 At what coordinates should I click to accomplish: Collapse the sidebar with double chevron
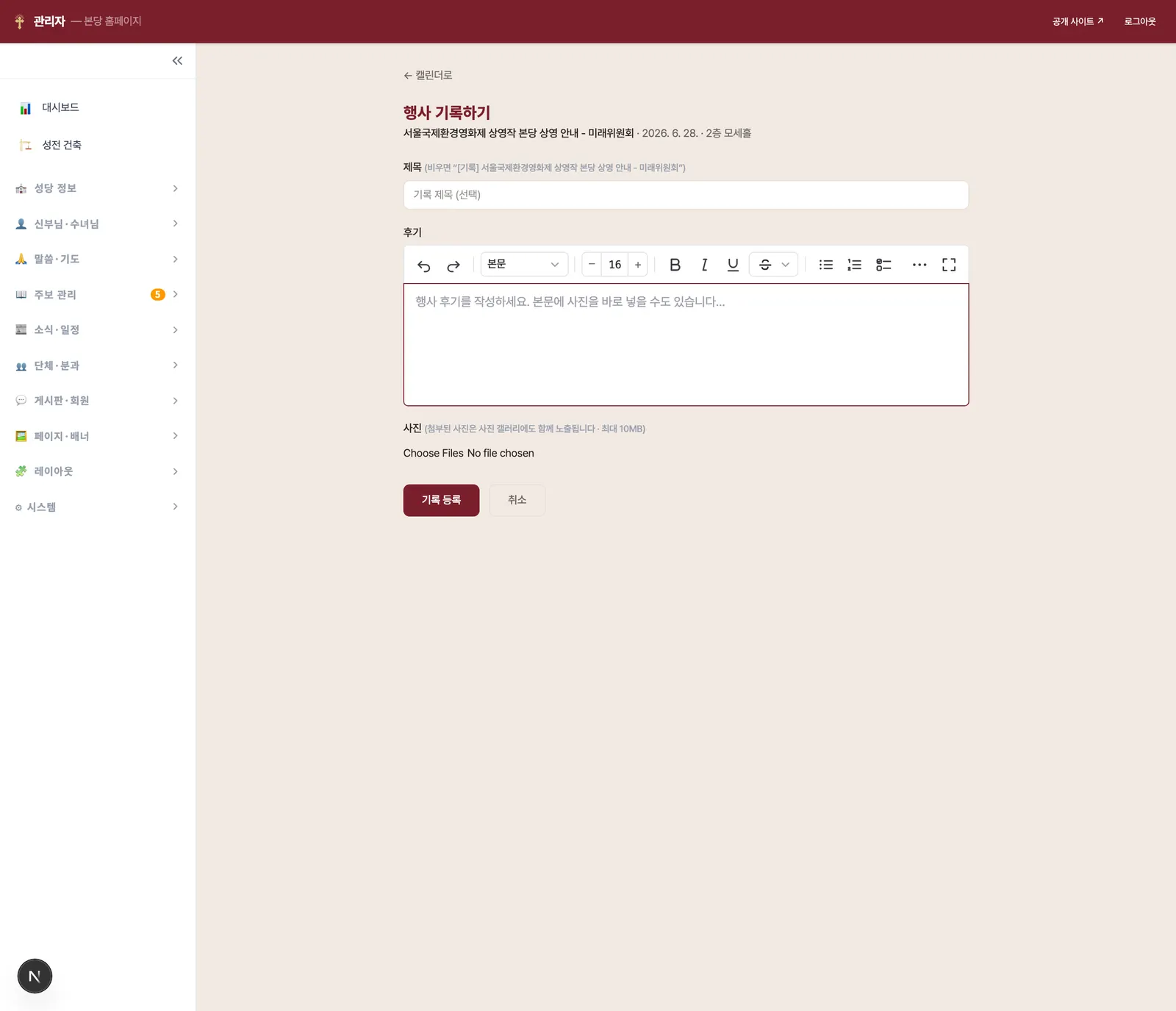tap(177, 61)
